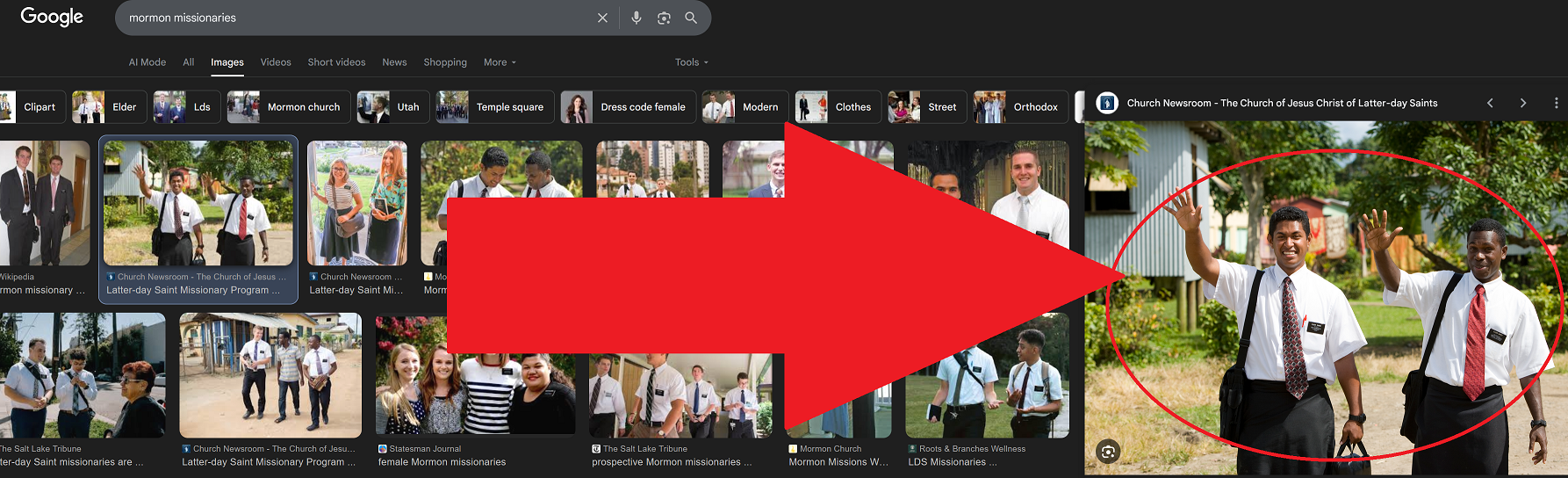Filter images by Dress code female chip
The width and height of the screenshot is (1568, 478).
coord(627,107)
